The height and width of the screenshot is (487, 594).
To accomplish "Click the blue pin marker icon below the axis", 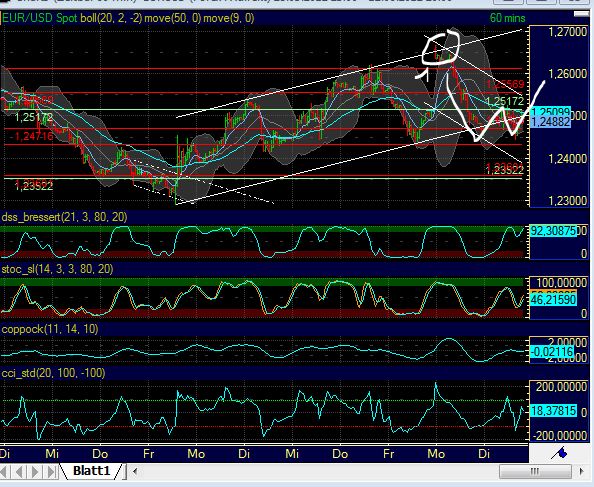I will 560,453.
